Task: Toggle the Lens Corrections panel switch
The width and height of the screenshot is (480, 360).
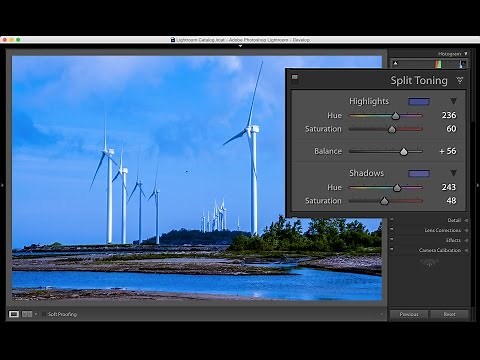Action: 392,230
